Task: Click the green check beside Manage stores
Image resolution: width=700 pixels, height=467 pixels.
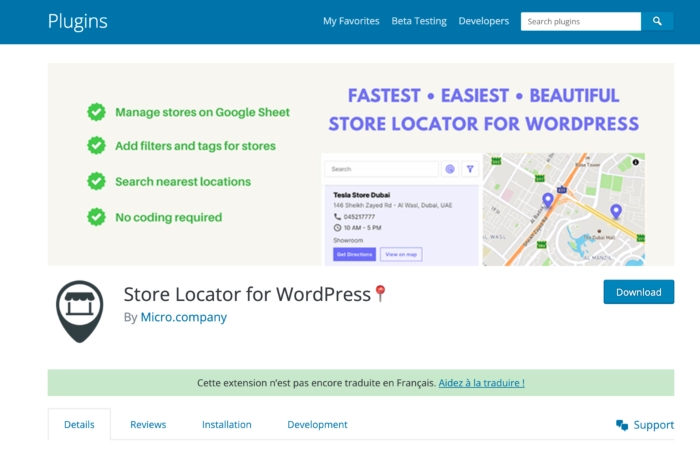Action: pyautogui.click(x=96, y=112)
